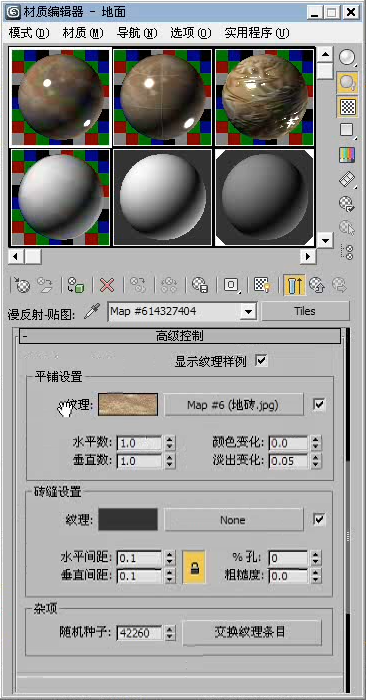
Task: Click dark grout texture color swatch
Action: click(128, 520)
